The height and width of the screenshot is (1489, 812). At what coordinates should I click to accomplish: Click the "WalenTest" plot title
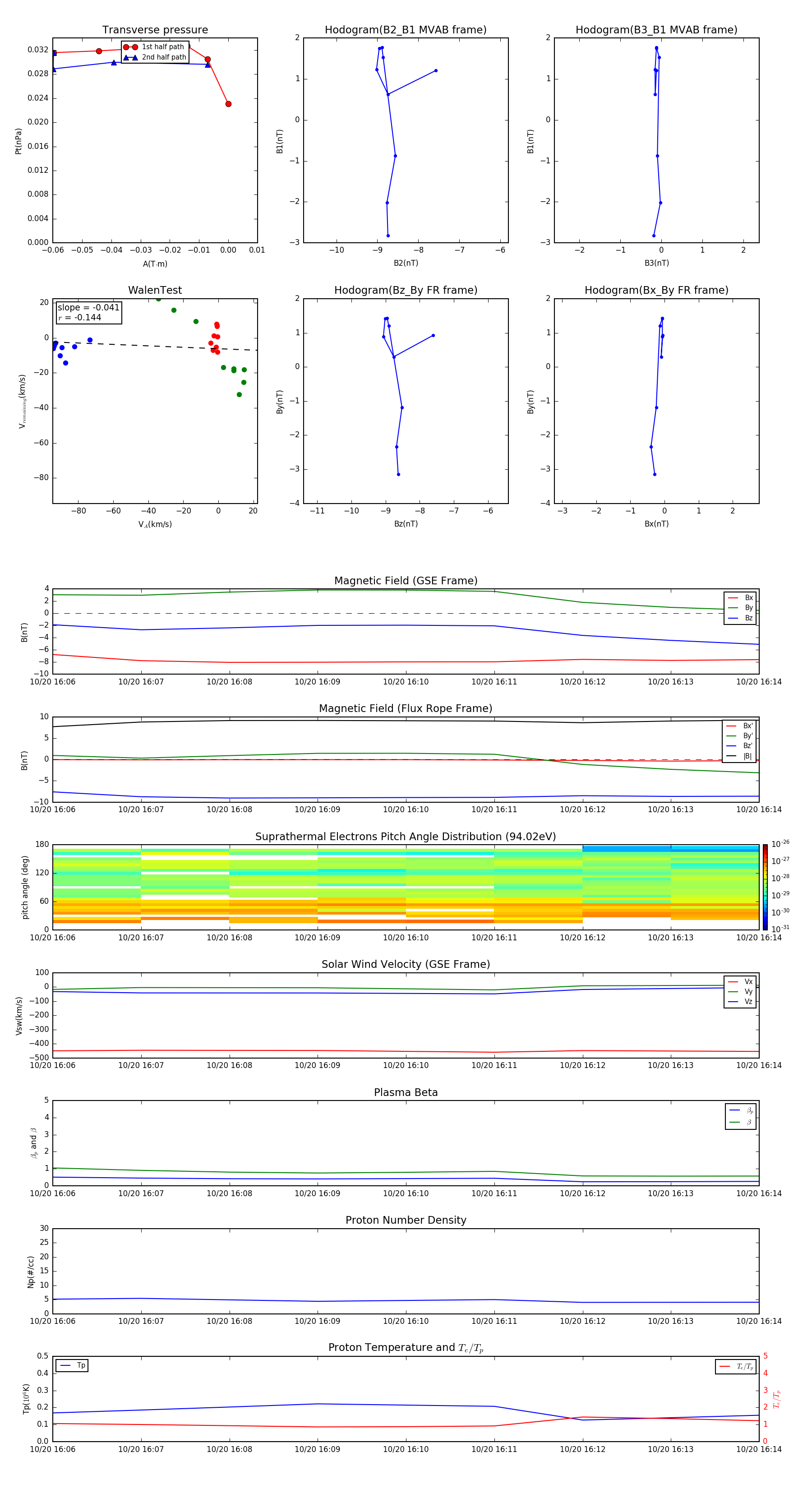click(155, 290)
